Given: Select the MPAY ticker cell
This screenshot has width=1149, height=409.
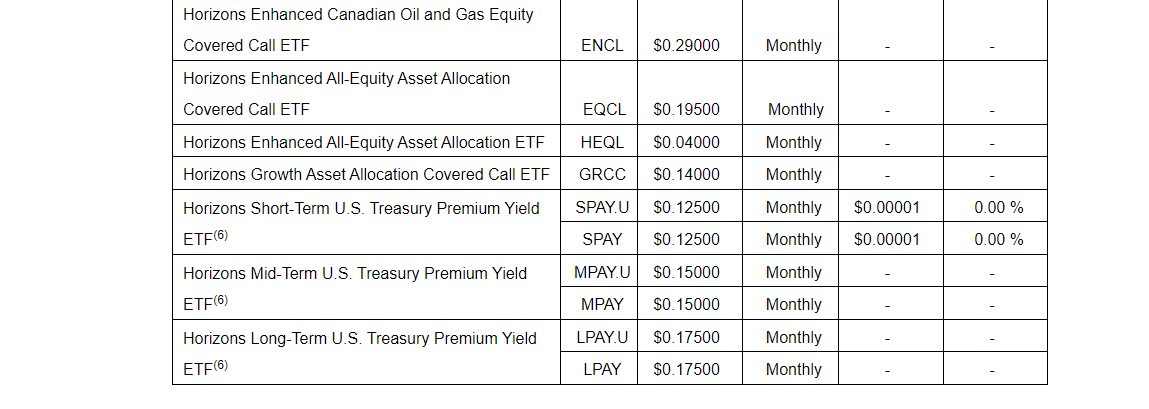Looking at the screenshot, I should click(602, 304).
